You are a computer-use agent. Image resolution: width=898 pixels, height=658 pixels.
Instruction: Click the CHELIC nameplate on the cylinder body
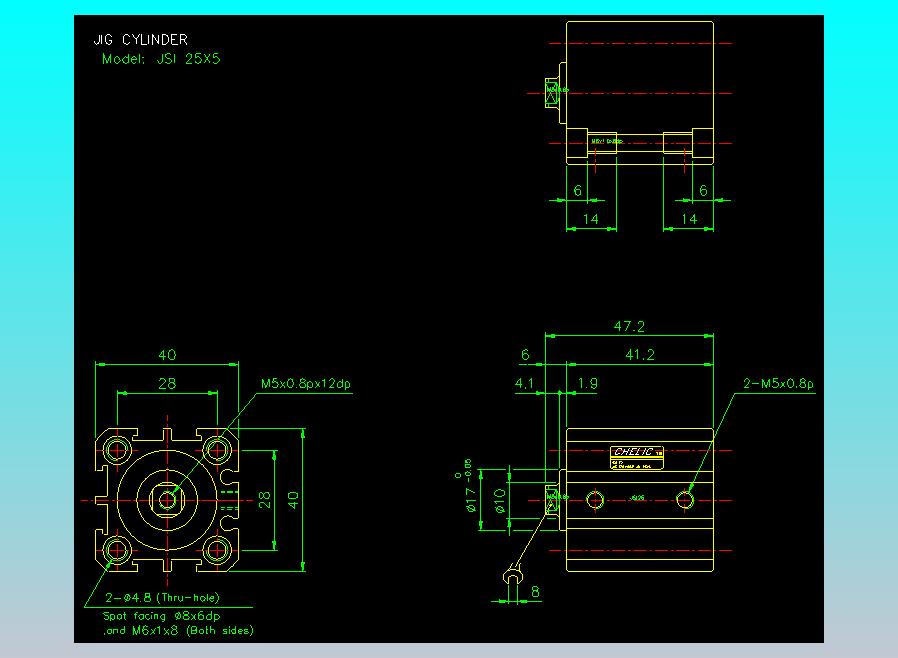pyautogui.click(x=636, y=458)
